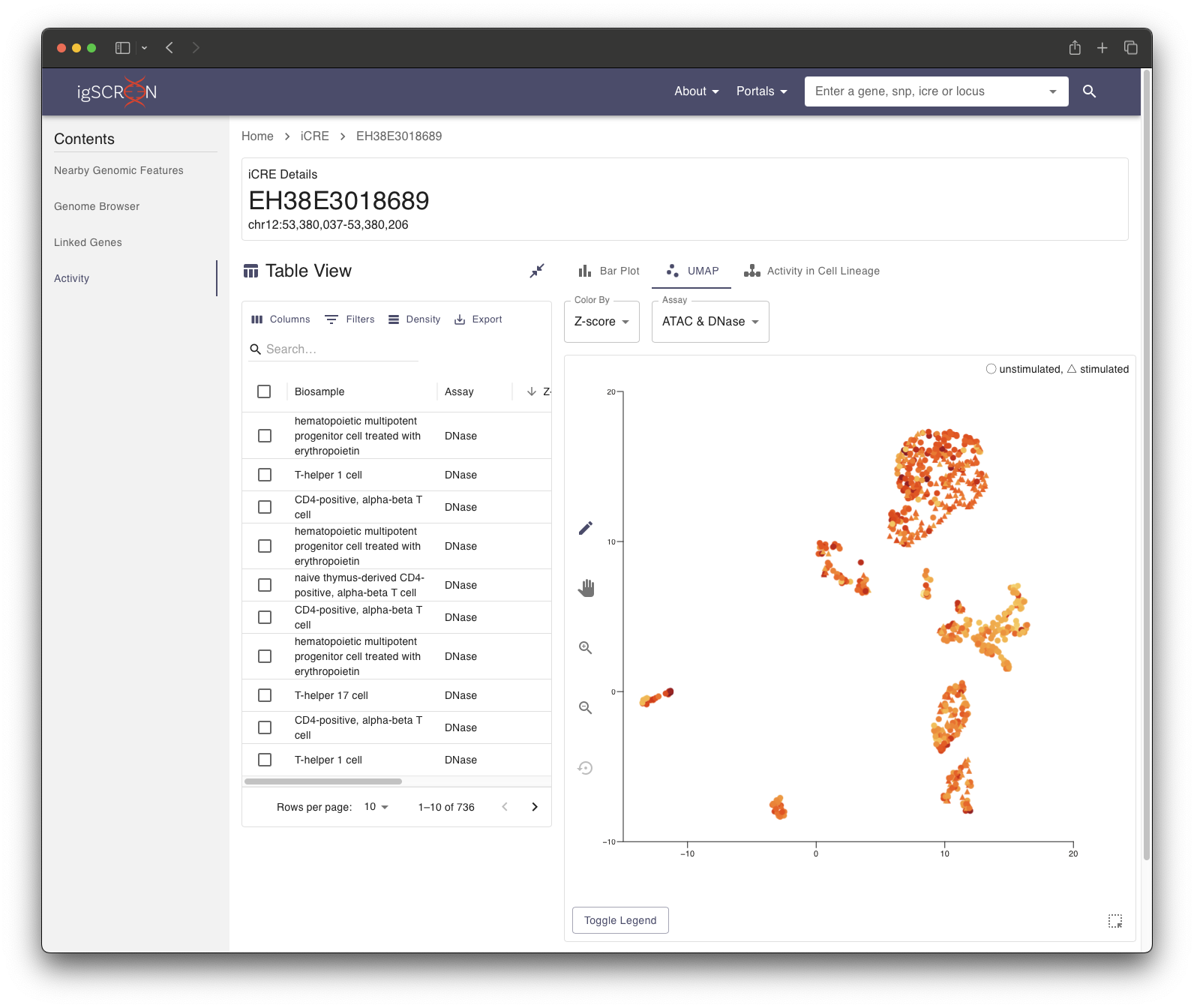1194x1008 pixels.
Task: Expand the Rows per page selector
Action: pyautogui.click(x=376, y=807)
